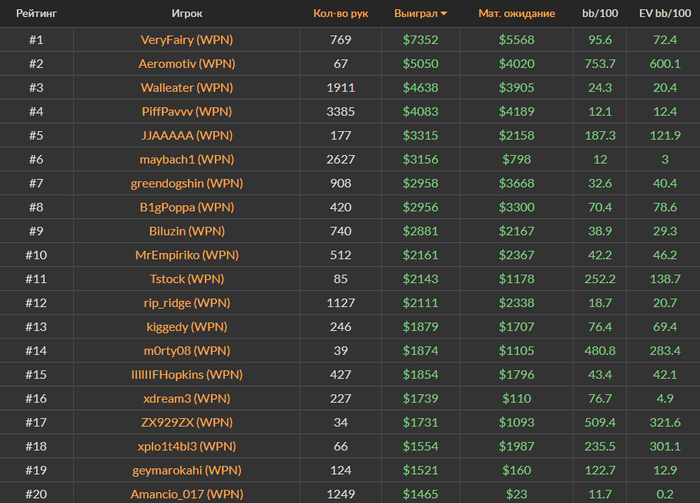The height and width of the screenshot is (503, 700).
Task: Click the rip_ridge (WPN) player link
Action: (186, 303)
